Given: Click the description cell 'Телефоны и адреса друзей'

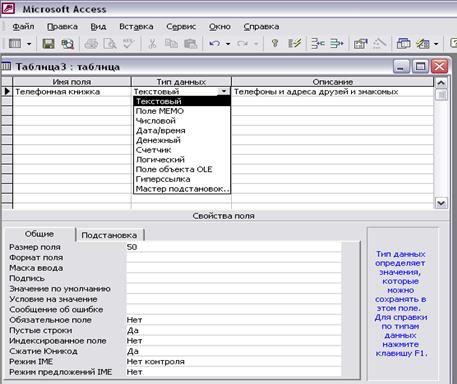Looking at the screenshot, I should (333, 92).
